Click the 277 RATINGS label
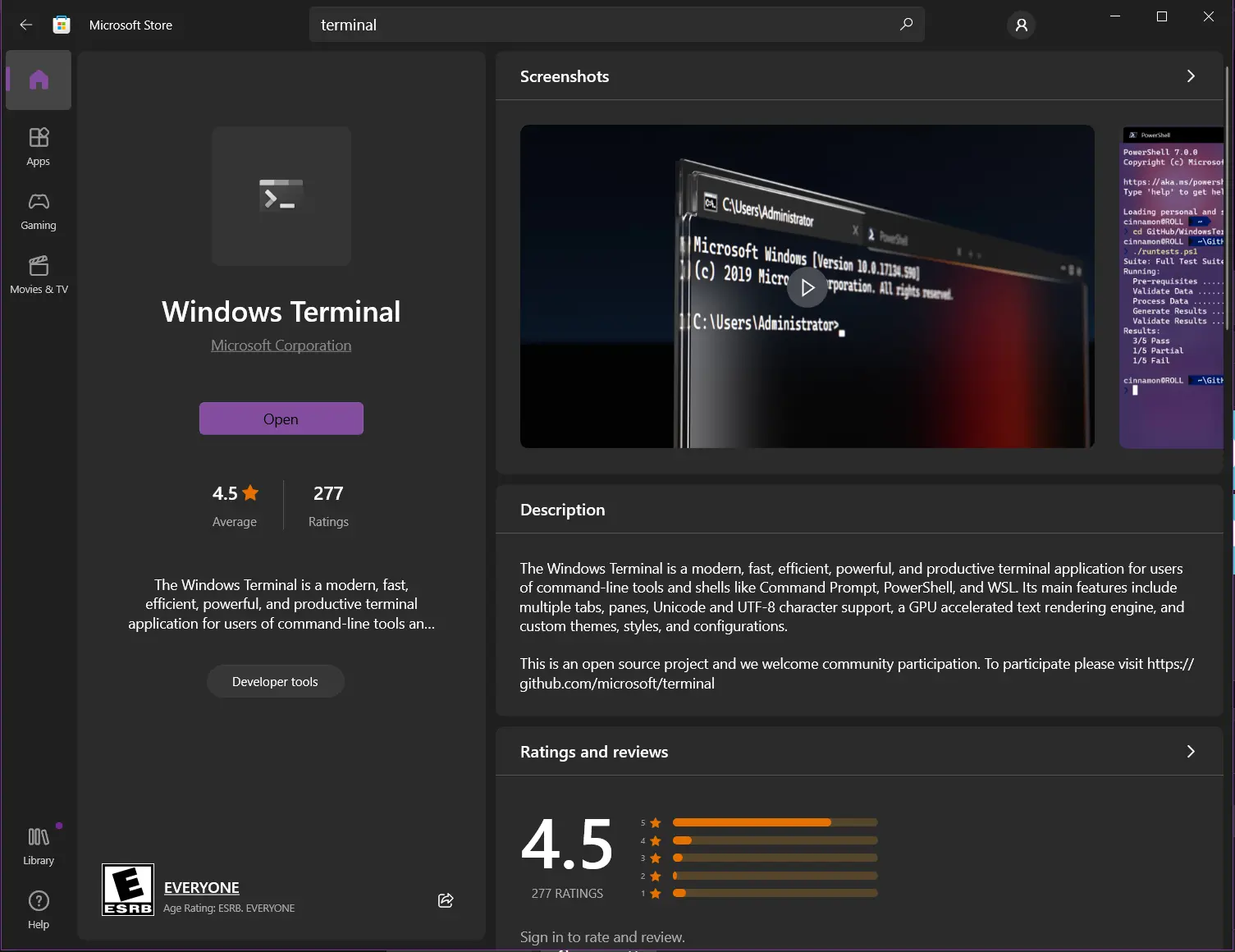This screenshot has width=1235, height=952. coord(567,894)
